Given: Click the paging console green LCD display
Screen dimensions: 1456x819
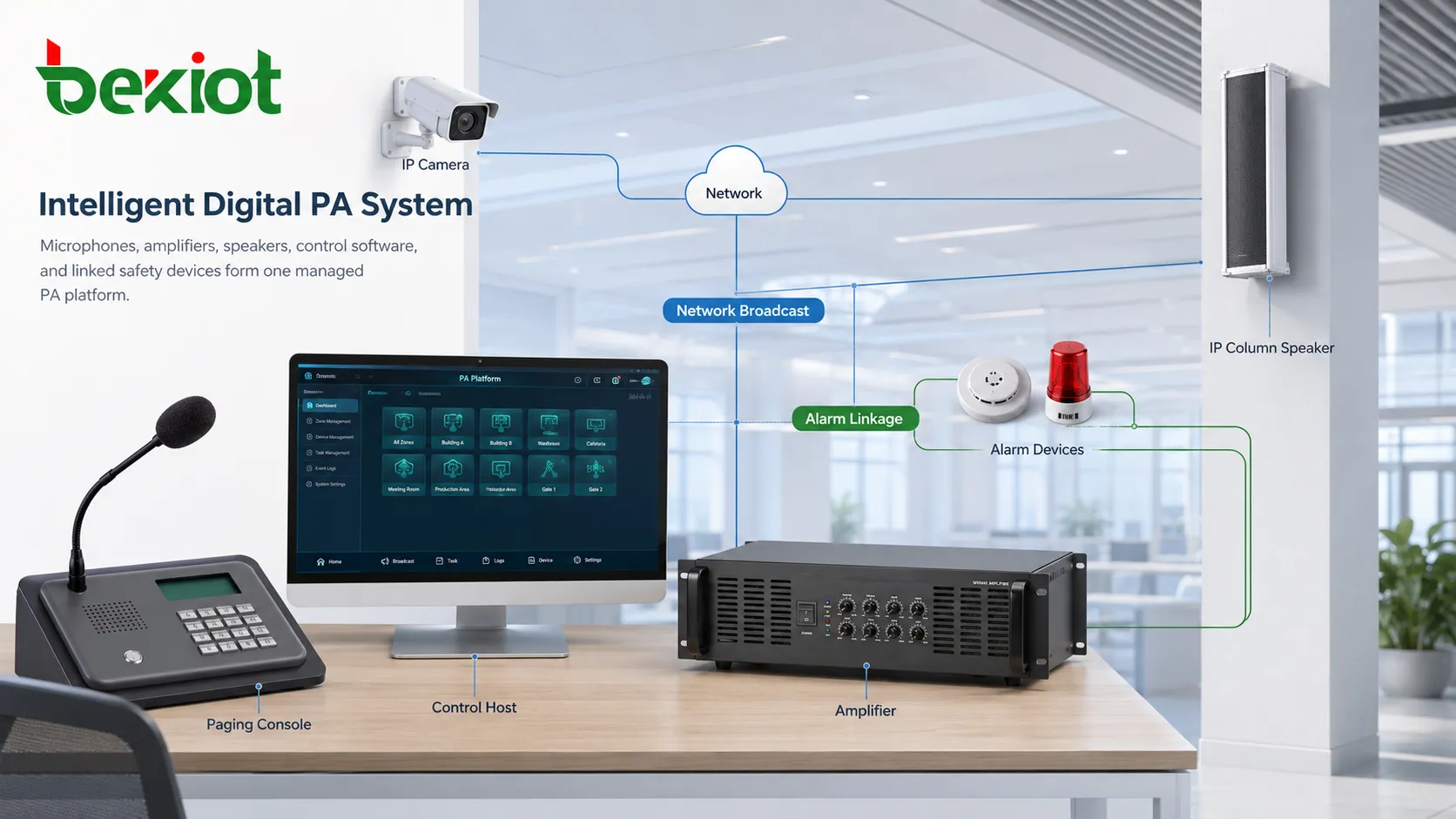Looking at the screenshot, I should (199, 587).
